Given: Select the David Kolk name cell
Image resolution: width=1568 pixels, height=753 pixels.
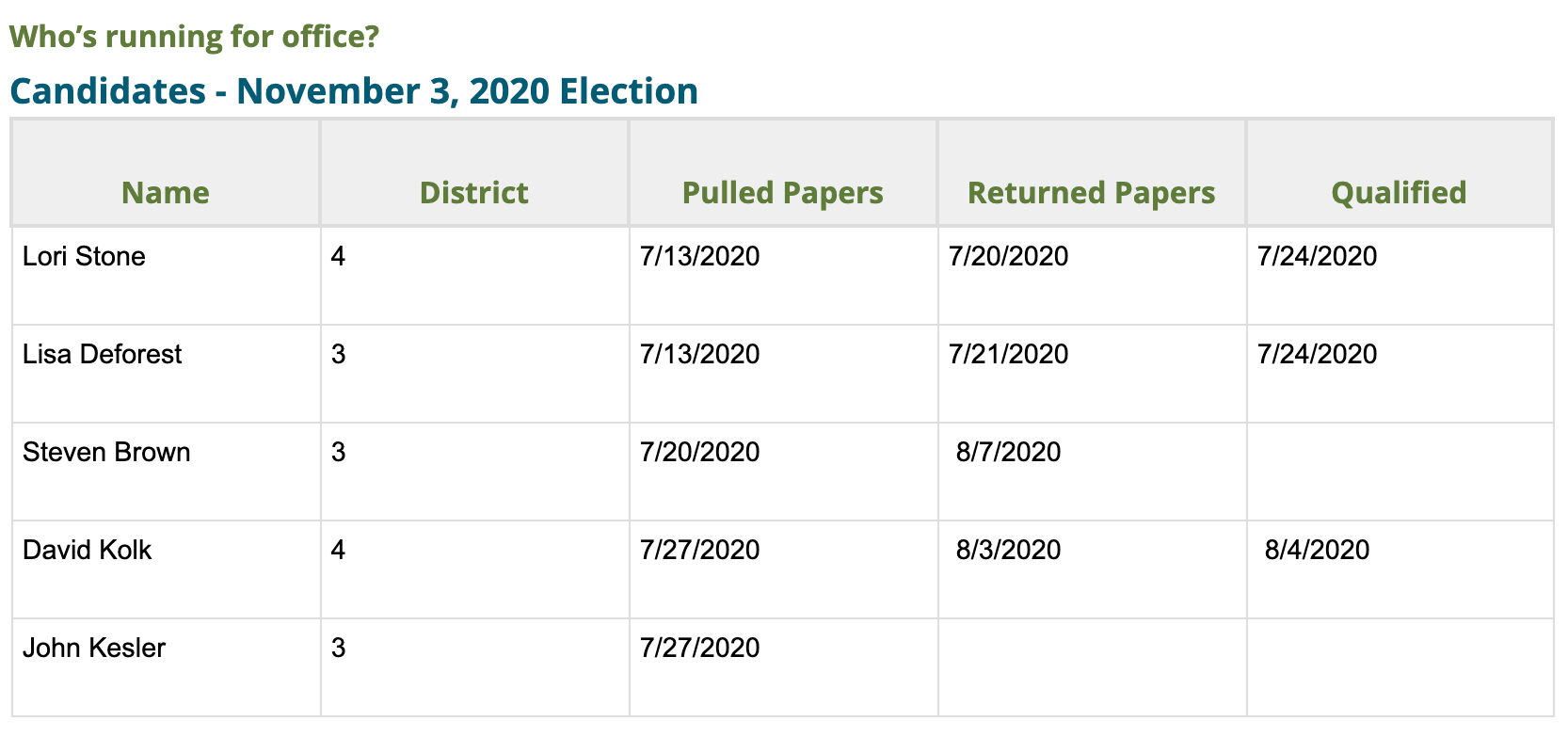Looking at the screenshot, I should click(87, 550).
